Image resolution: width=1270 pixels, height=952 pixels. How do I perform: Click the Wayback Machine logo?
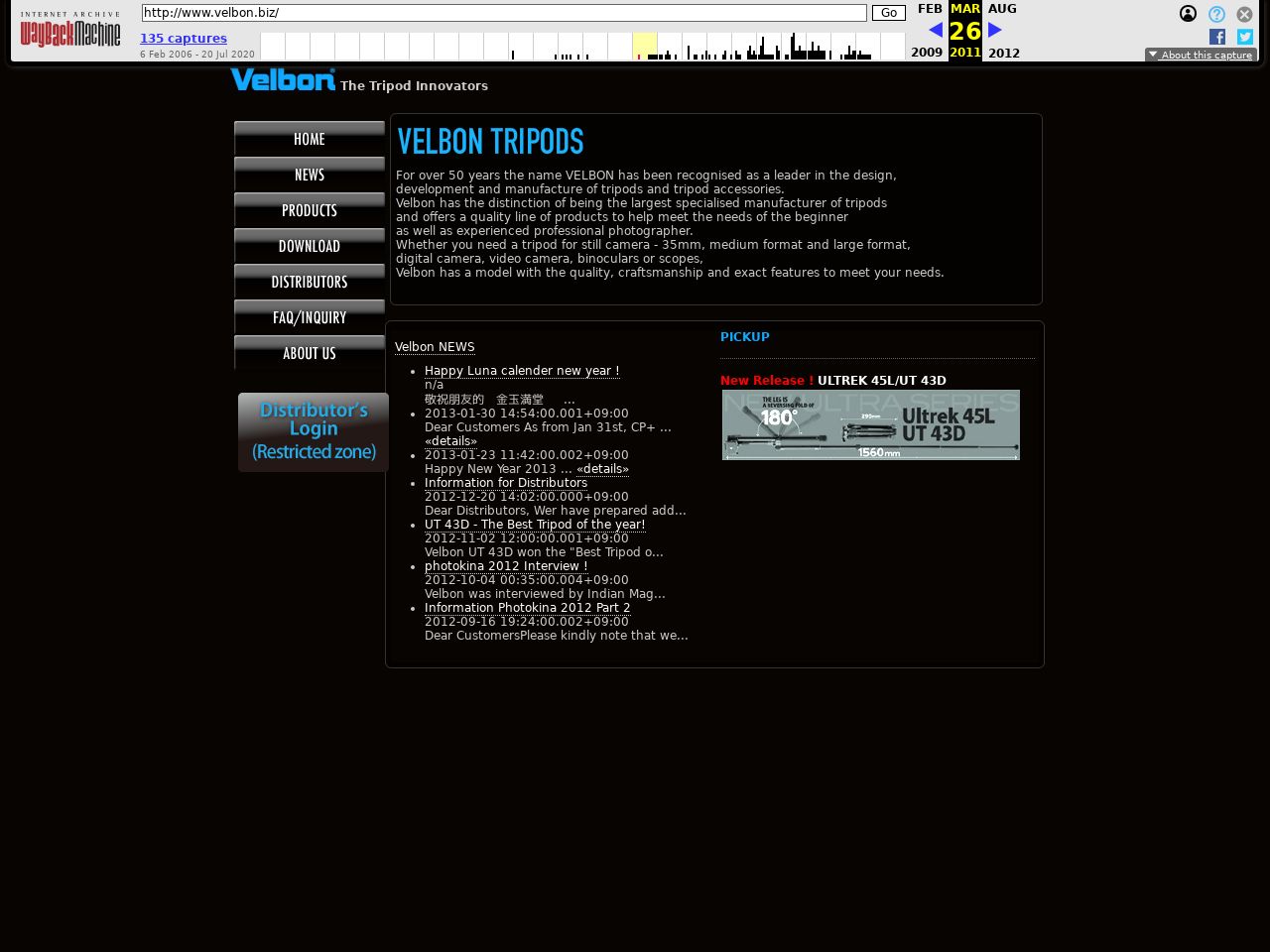click(x=70, y=32)
